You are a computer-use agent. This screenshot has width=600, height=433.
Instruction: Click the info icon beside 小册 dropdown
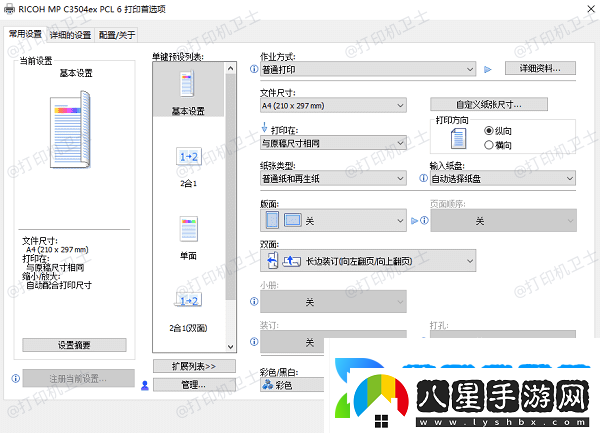pyautogui.click(x=254, y=301)
